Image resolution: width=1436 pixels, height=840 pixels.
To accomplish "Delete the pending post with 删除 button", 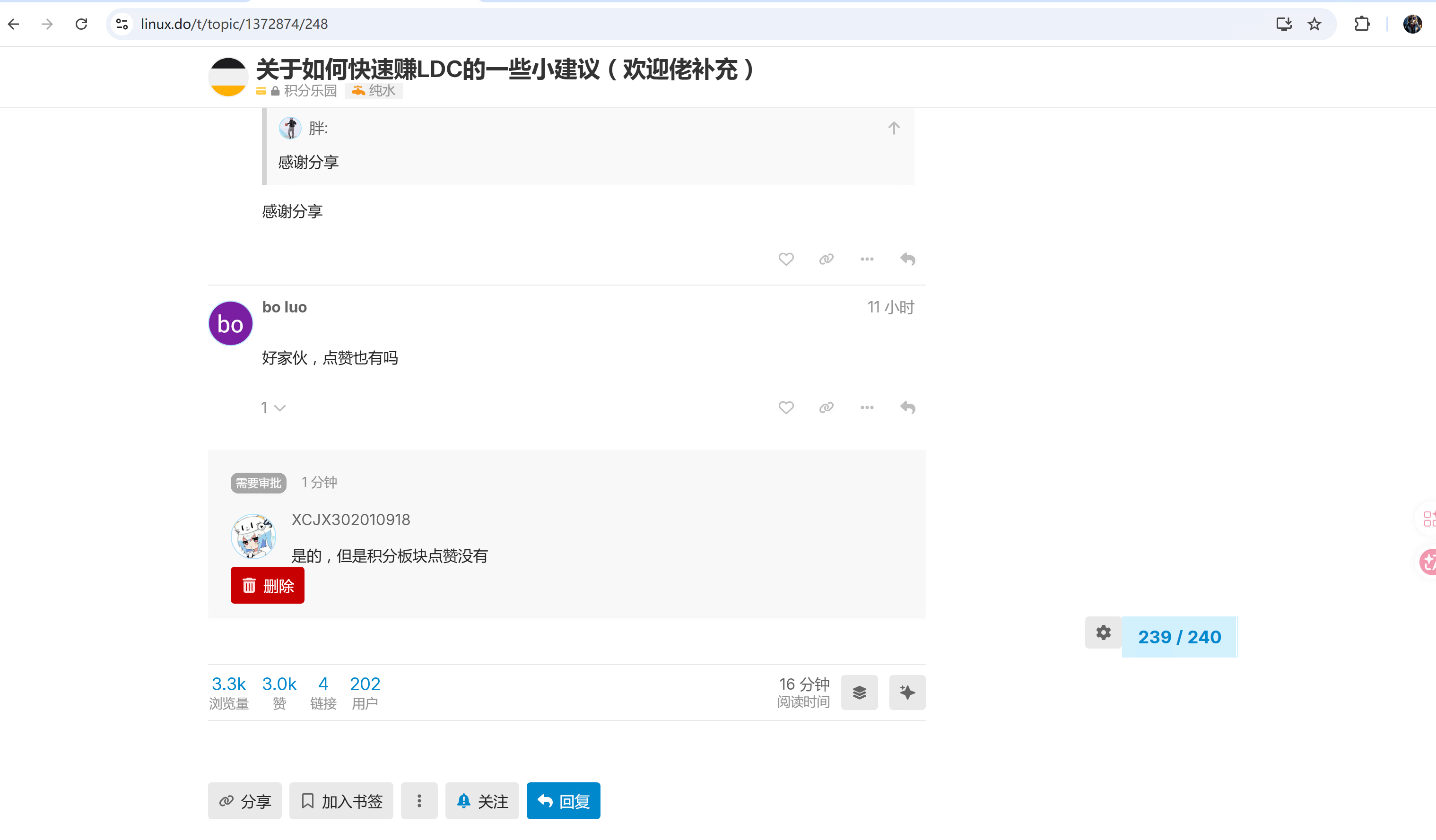I will (267, 585).
